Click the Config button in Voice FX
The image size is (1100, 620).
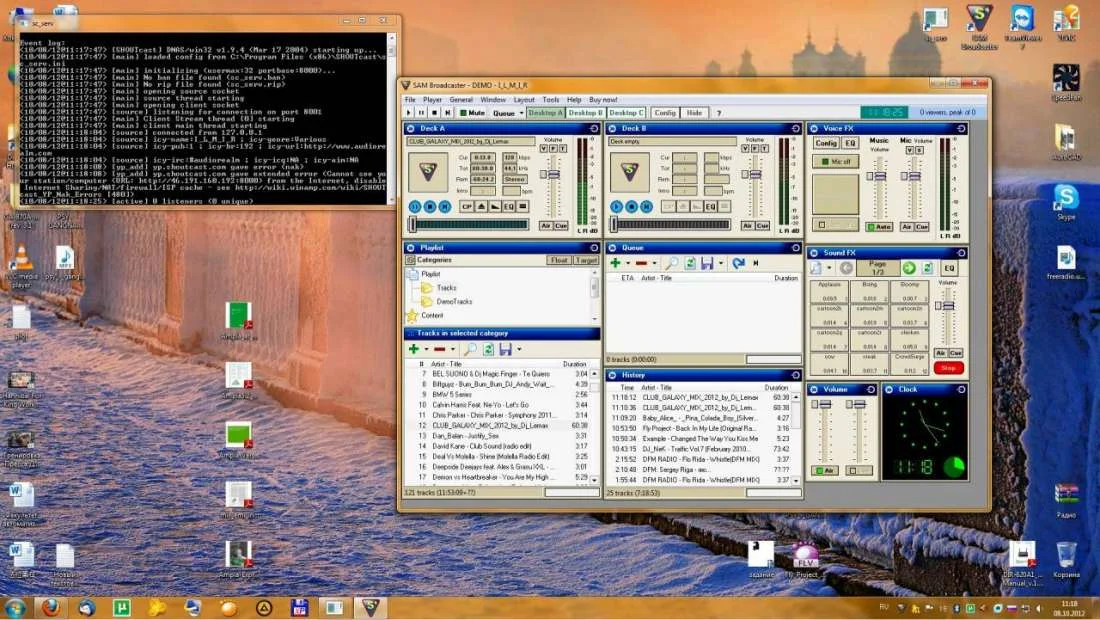826,143
